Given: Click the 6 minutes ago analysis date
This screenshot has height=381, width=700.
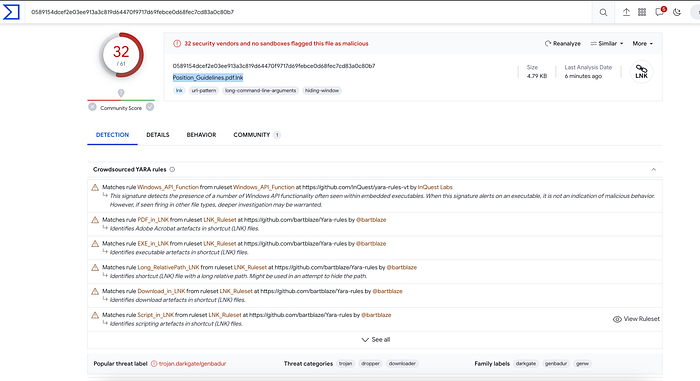Looking at the screenshot, I should (583, 76).
